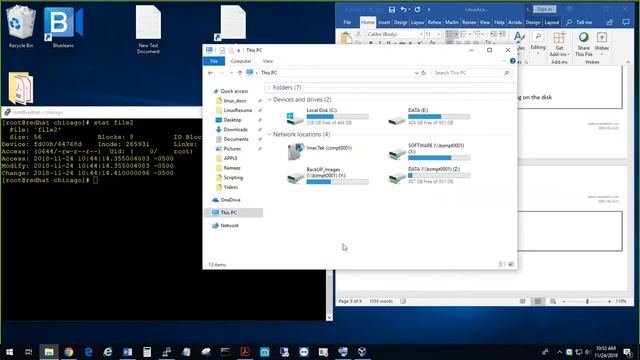Image resolution: width=640 pixels, height=360 pixels.
Task: Click the Undo arrow in Word
Action: (403, 9)
